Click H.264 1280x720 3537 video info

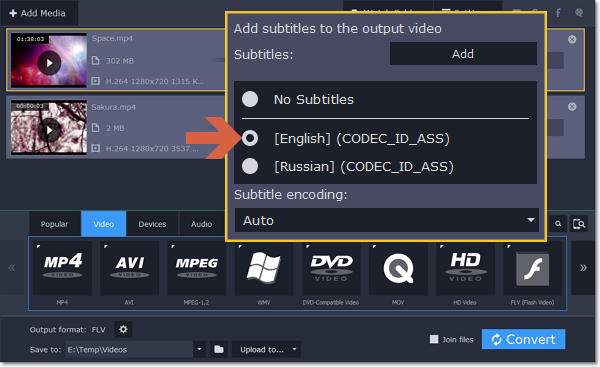click(x=152, y=148)
